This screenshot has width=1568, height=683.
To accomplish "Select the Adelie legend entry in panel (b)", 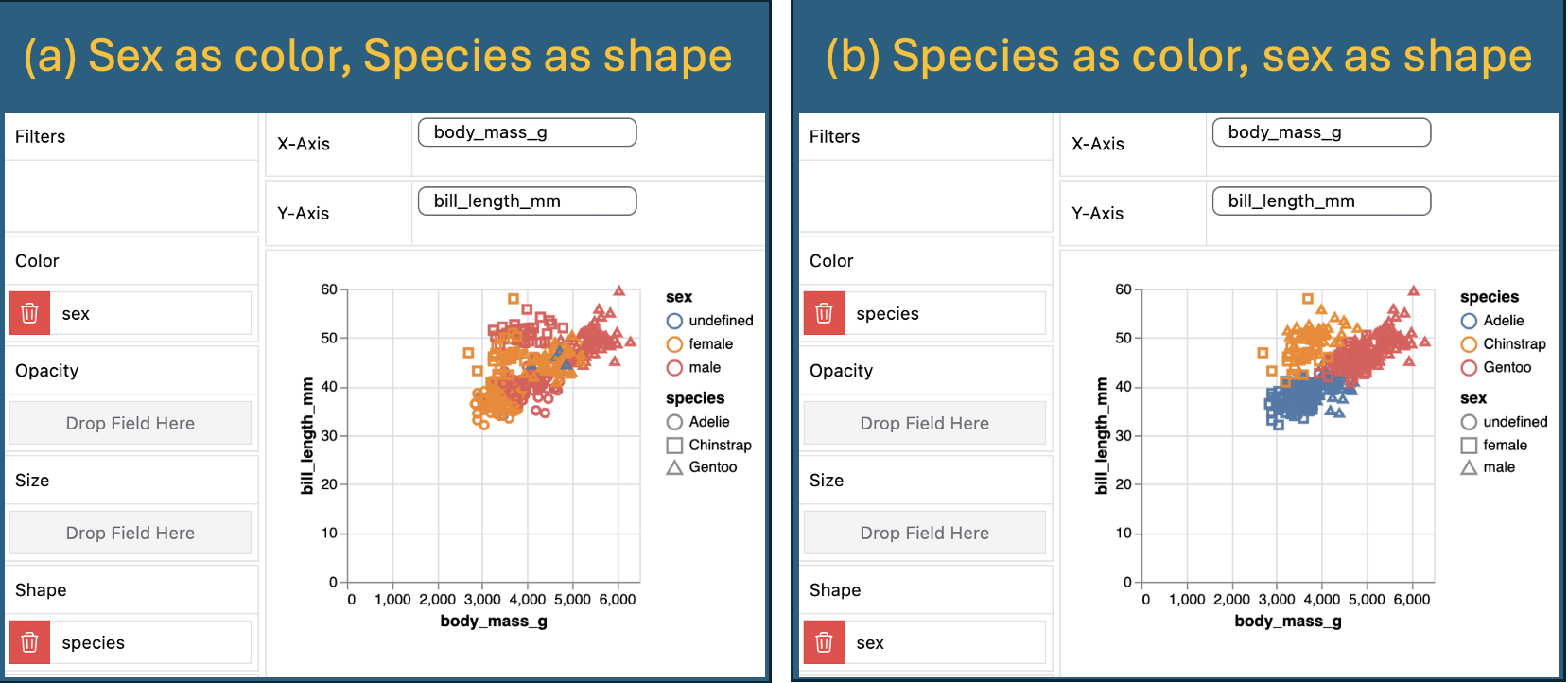I will (1500, 321).
